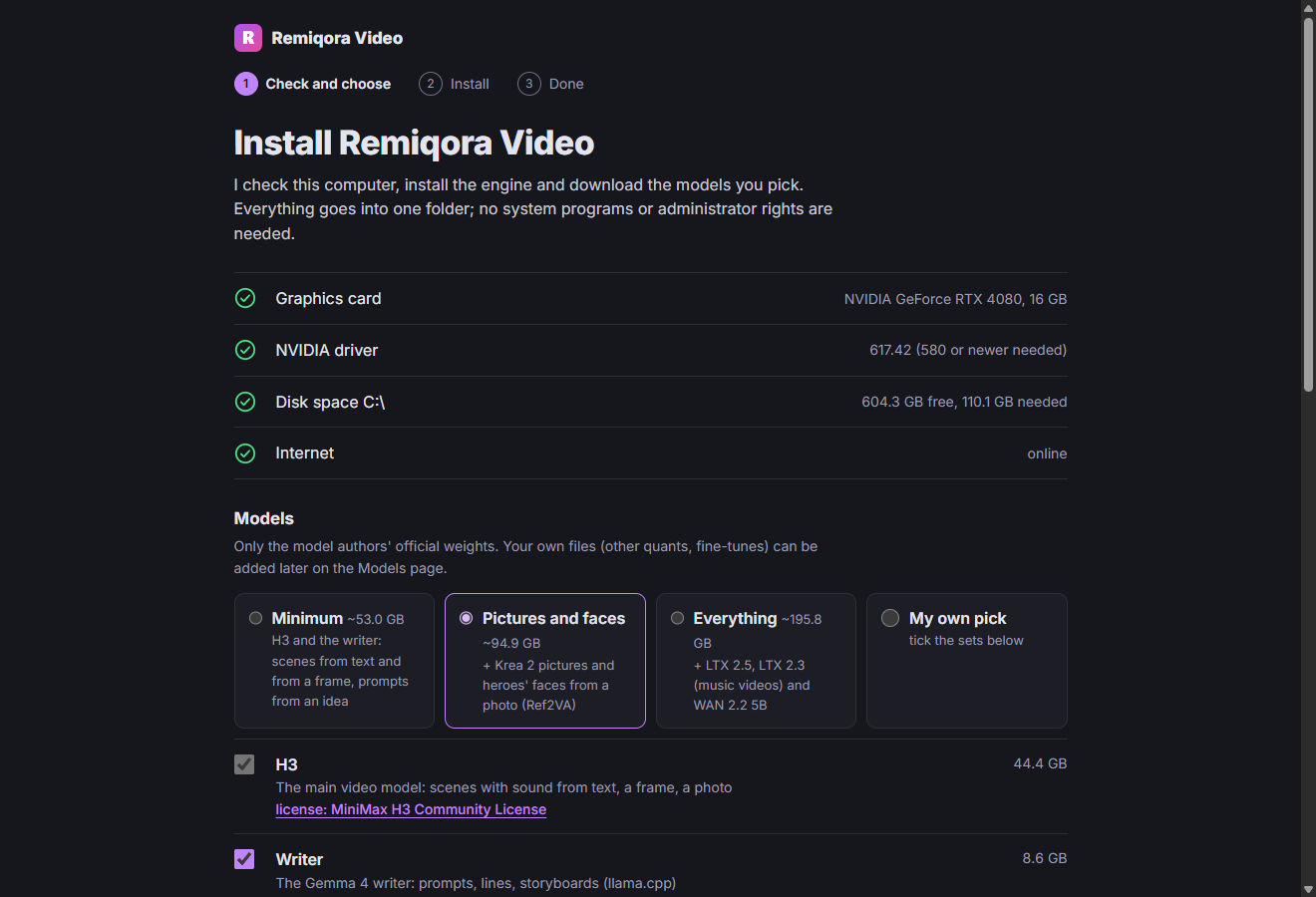The image size is (1316, 897).
Task: Toggle the H3 model checkbox
Action: [244, 764]
